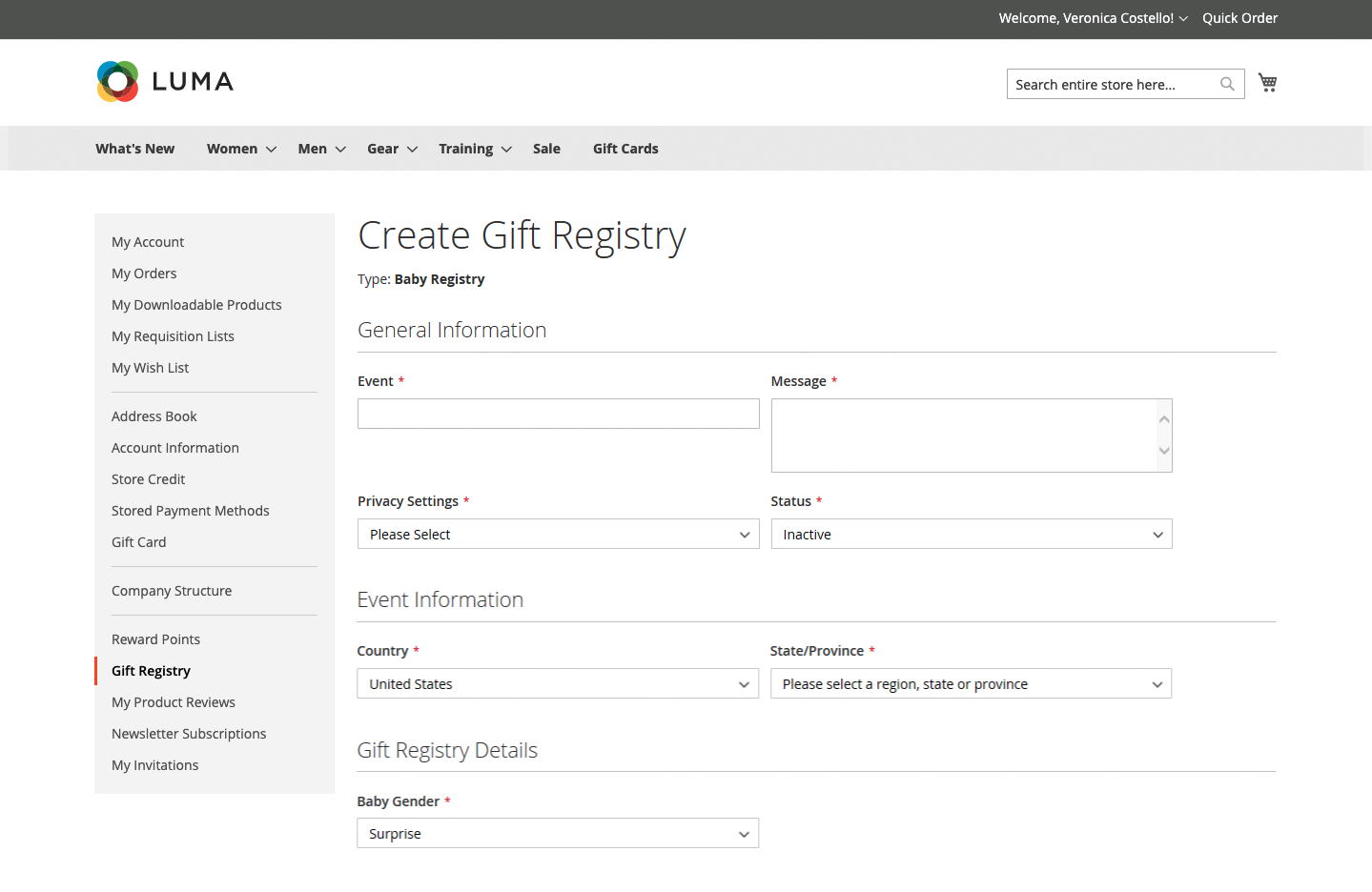Open Stored Payment Methods
Screen dimensions: 1372x892
click(x=190, y=511)
